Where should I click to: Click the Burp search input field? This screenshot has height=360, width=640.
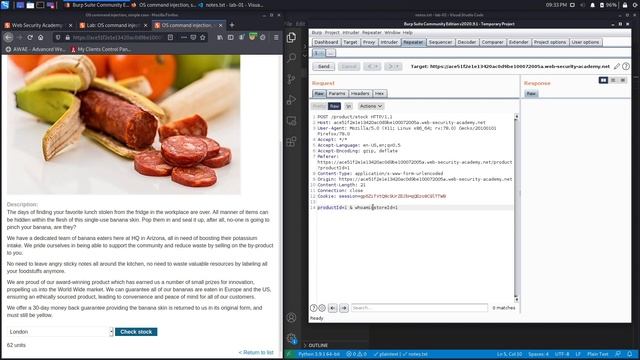pos(419,308)
